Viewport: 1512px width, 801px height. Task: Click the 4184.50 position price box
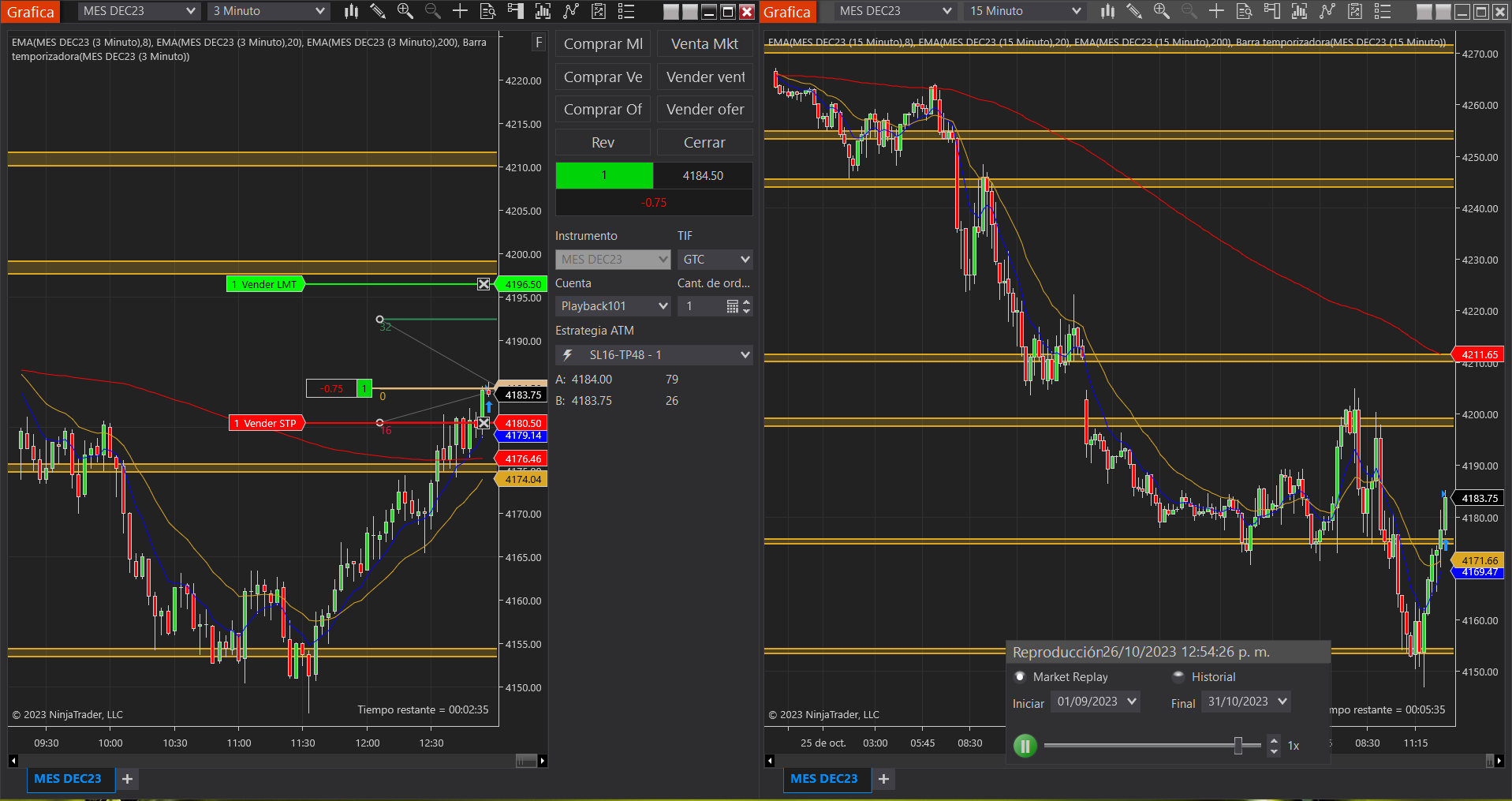coord(703,176)
